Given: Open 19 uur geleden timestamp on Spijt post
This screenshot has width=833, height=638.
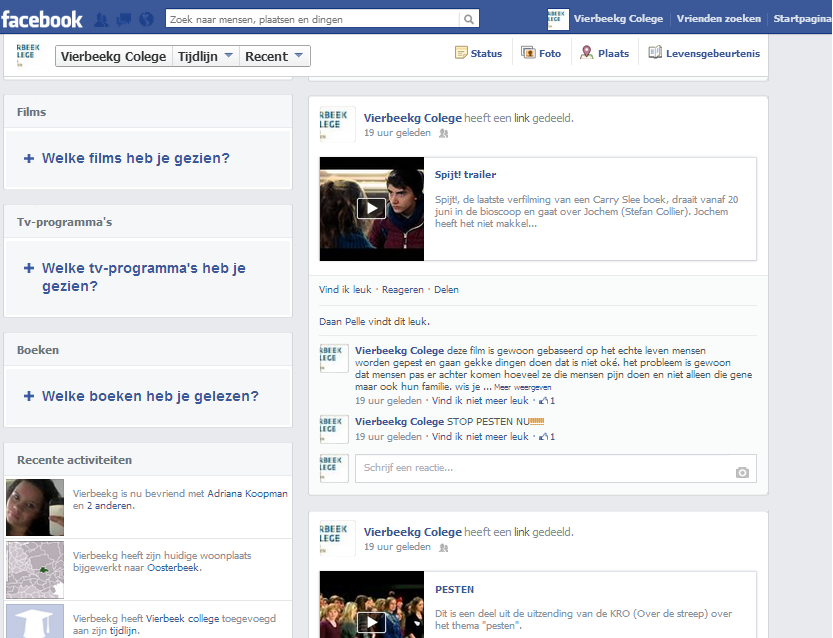Looking at the screenshot, I should click(397, 133).
